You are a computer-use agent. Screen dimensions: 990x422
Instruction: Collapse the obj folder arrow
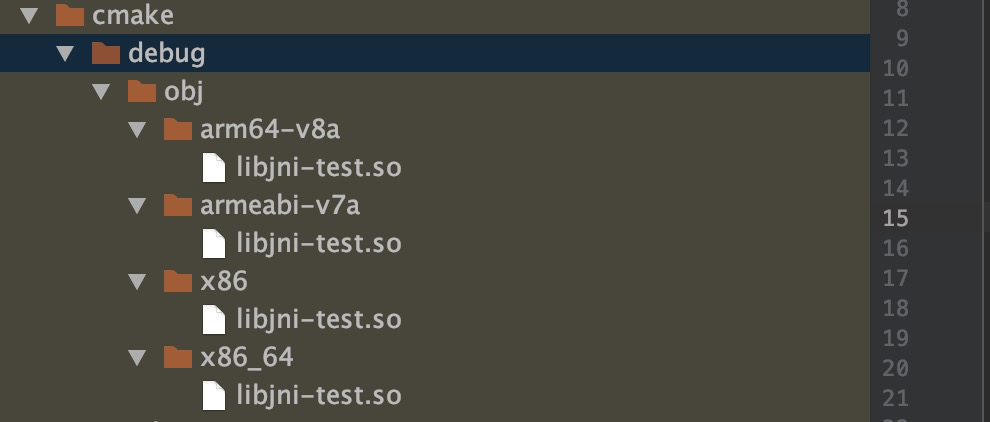(x=100, y=92)
